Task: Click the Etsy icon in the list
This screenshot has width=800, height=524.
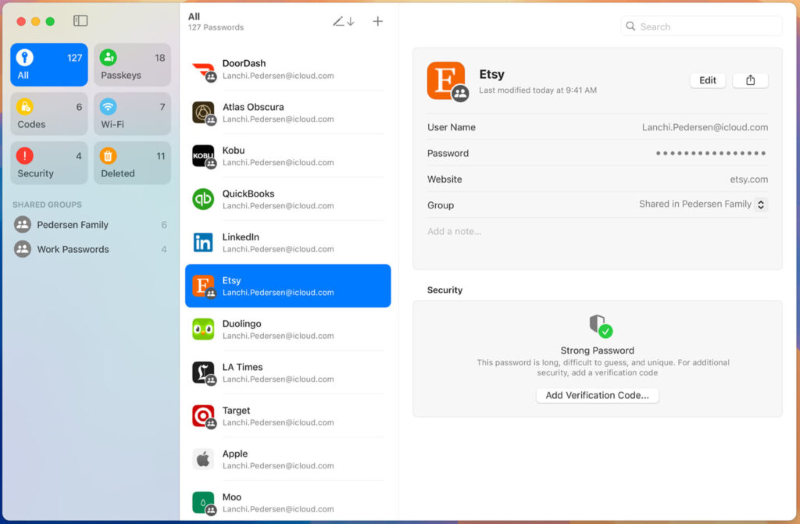Action: coord(203,286)
